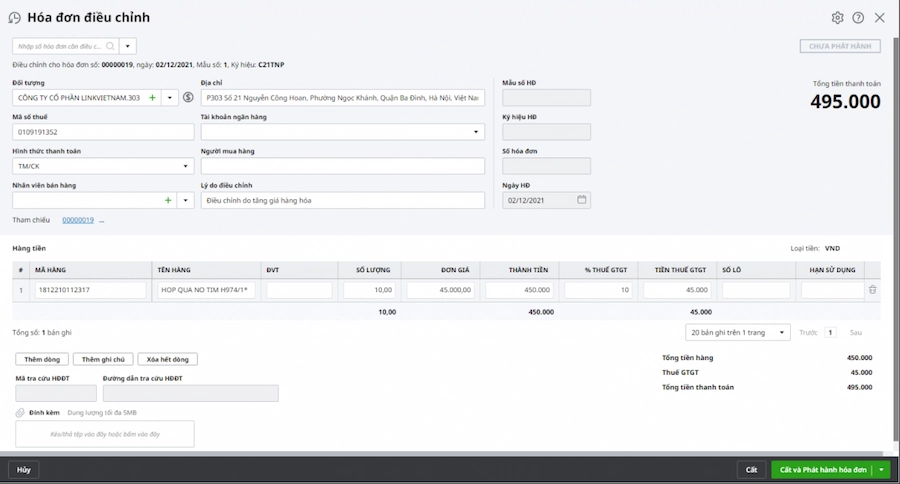Add new customer with Đối tượng plus icon

point(152,98)
